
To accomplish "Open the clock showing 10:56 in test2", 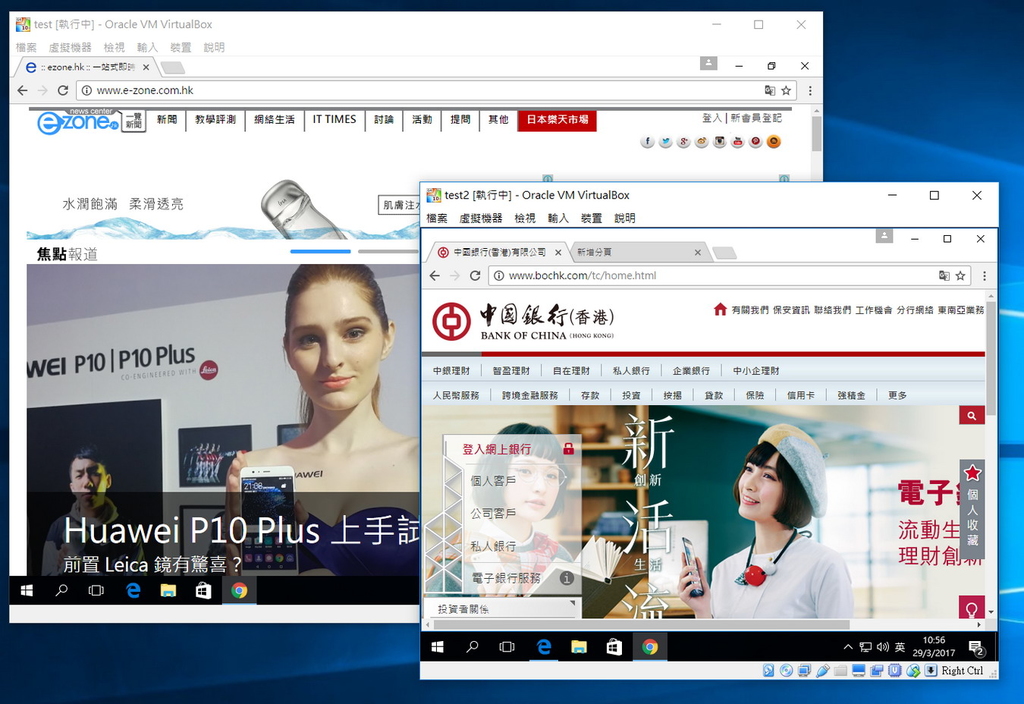I will click(x=934, y=647).
